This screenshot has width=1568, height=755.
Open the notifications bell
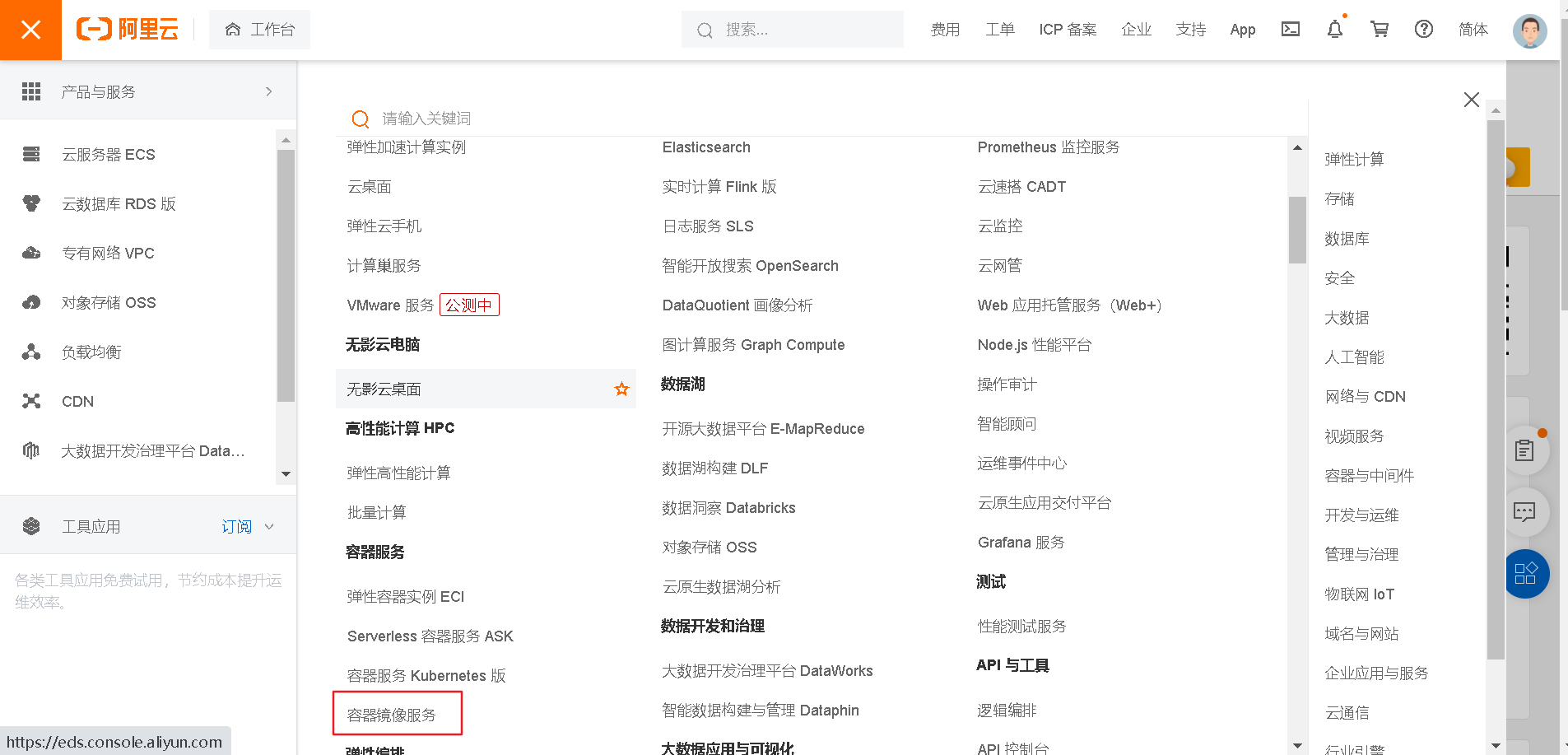tap(1335, 30)
